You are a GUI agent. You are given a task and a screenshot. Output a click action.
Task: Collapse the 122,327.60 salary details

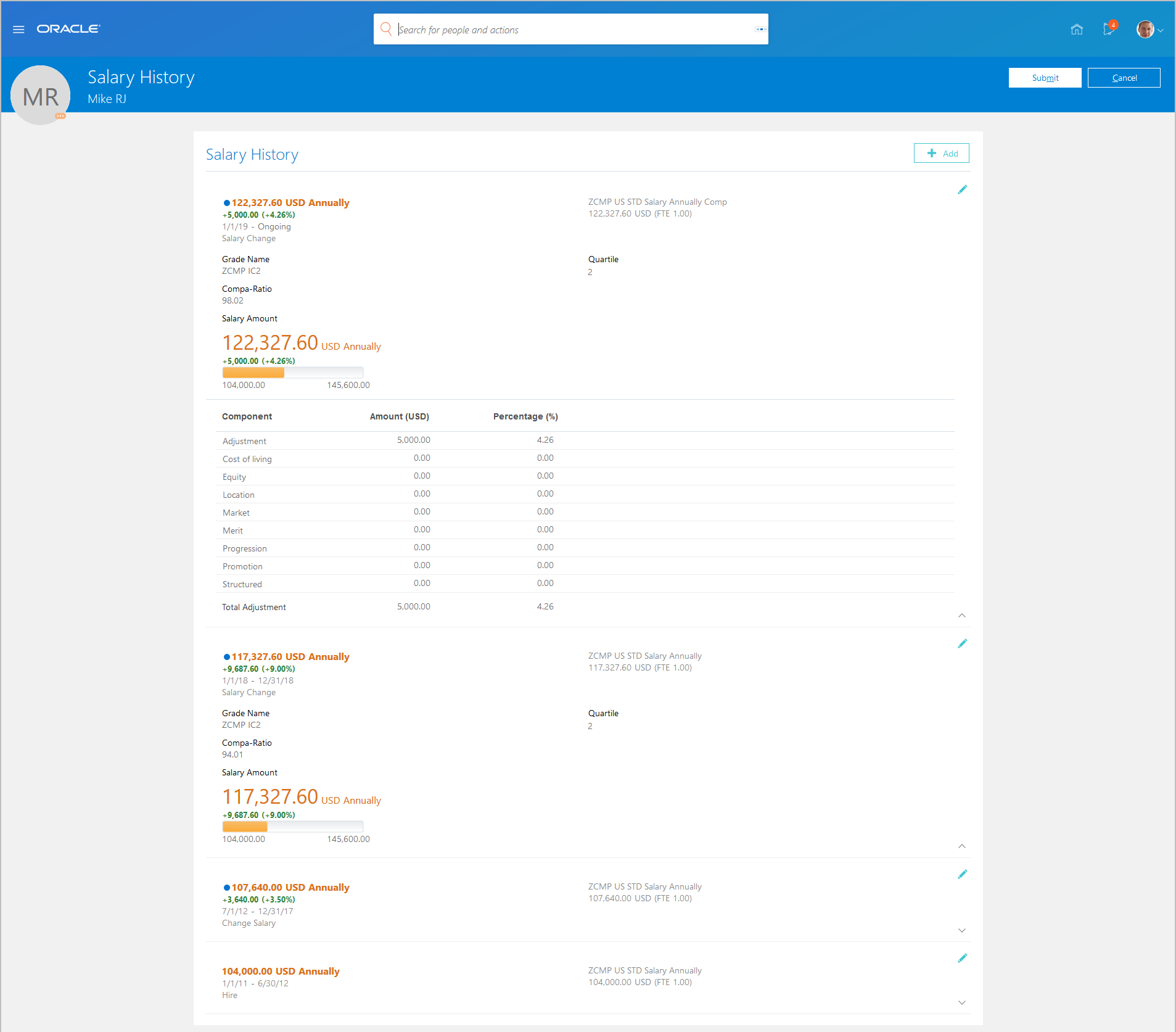click(962, 616)
